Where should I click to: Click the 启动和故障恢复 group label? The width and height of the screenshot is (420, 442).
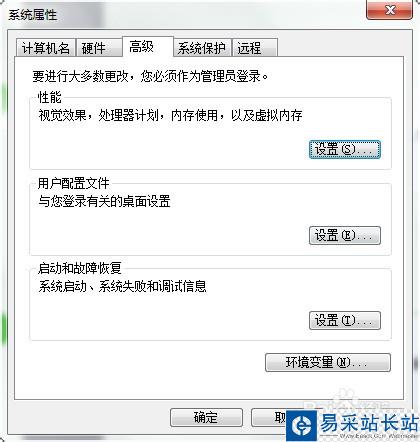tap(80, 268)
